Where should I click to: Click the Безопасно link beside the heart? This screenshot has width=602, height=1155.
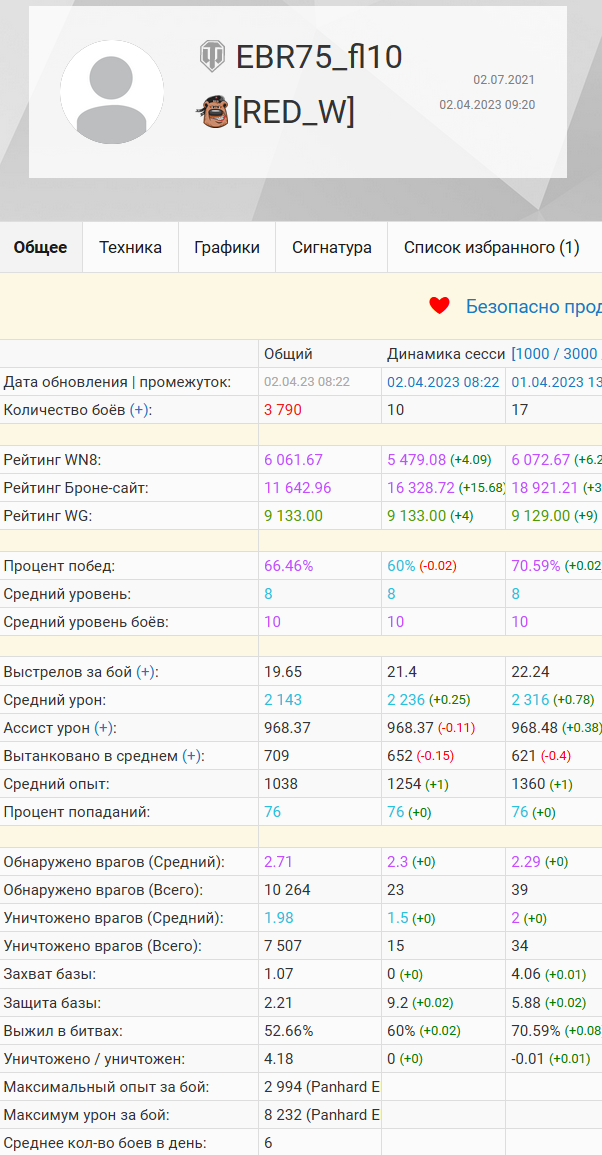(x=532, y=306)
